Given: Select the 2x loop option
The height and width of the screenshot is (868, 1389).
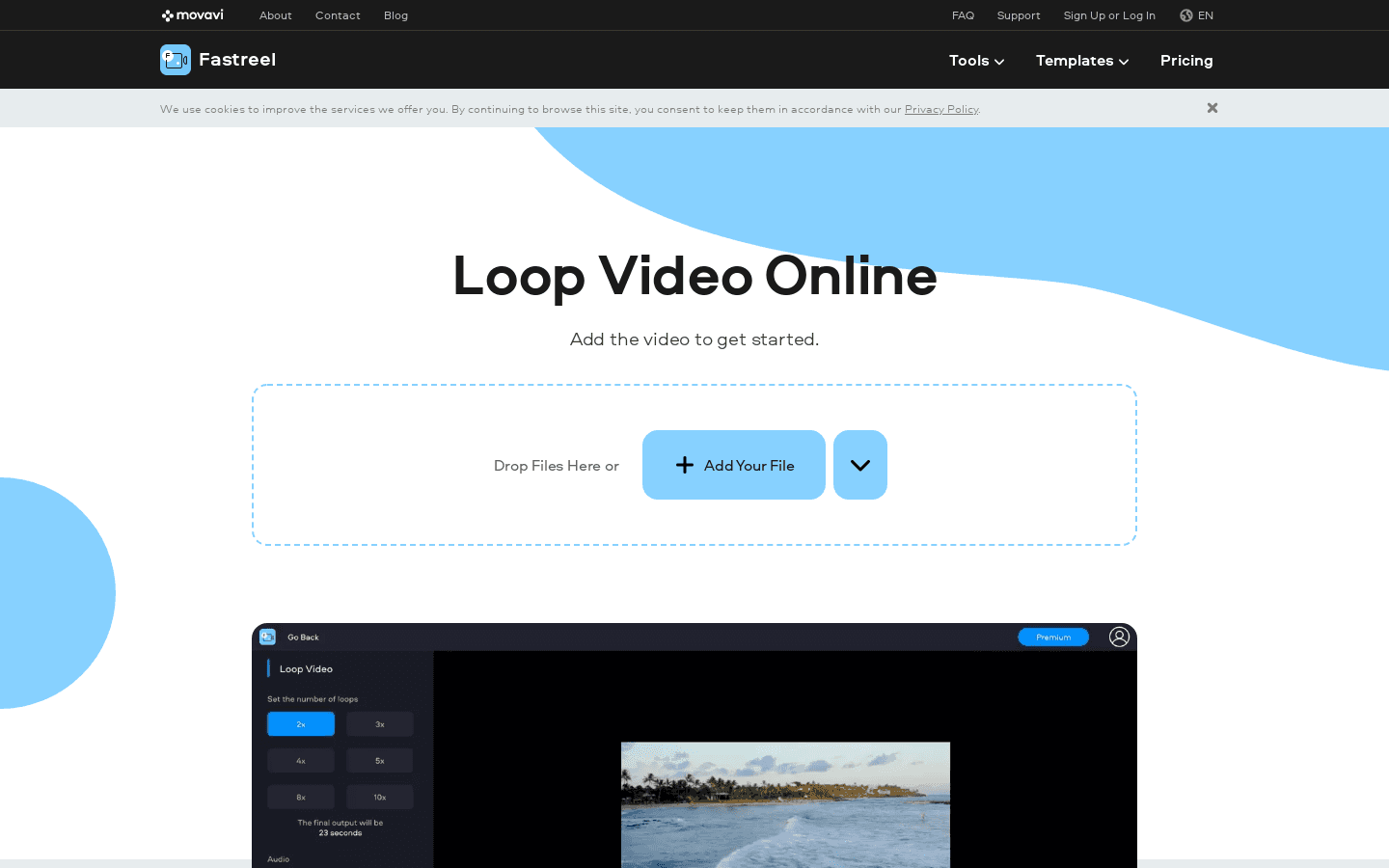Looking at the screenshot, I should [x=301, y=724].
